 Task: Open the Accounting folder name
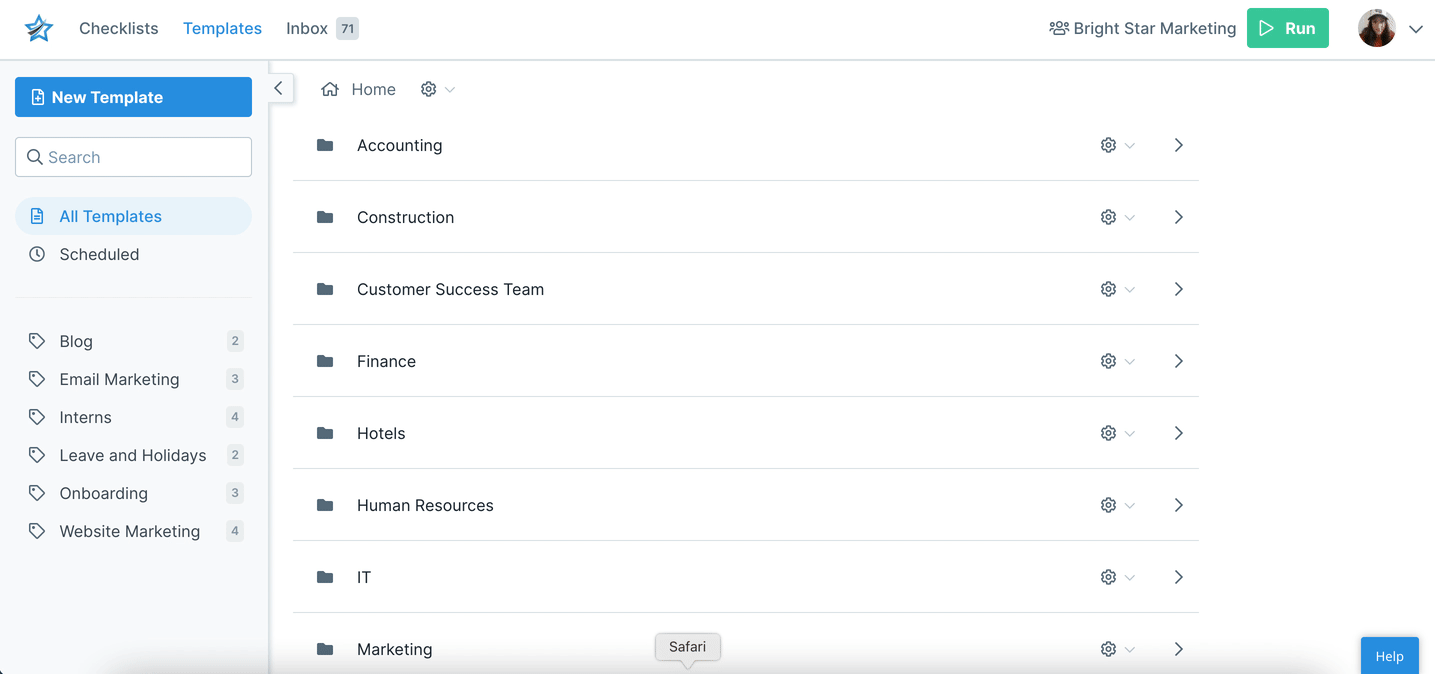tap(399, 145)
